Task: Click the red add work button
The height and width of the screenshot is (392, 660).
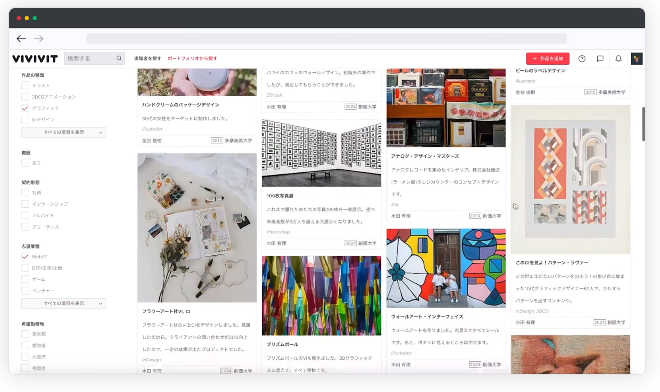Action: pos(548,59)
